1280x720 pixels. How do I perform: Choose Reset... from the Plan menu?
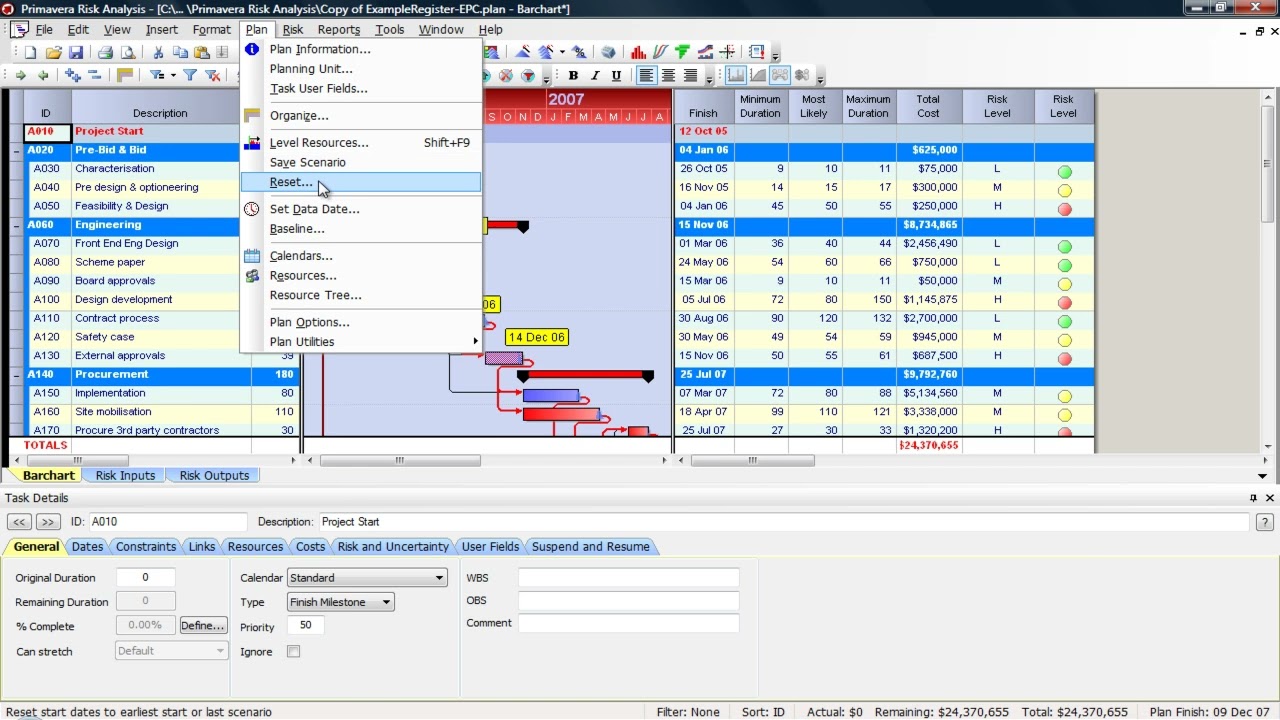[360, 182]
